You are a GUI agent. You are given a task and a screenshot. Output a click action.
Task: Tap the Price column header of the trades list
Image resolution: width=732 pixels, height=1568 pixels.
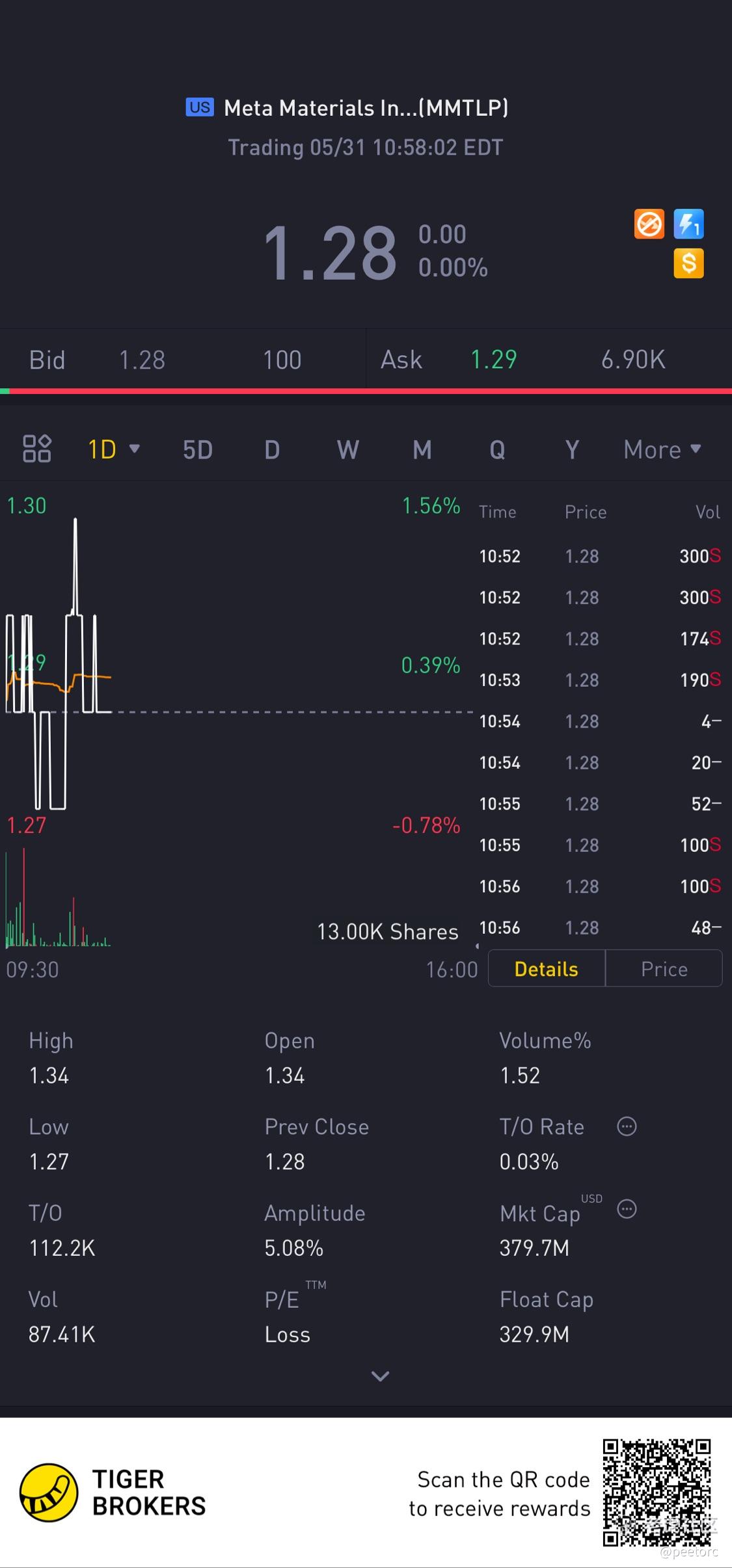(x=586, y=512)
